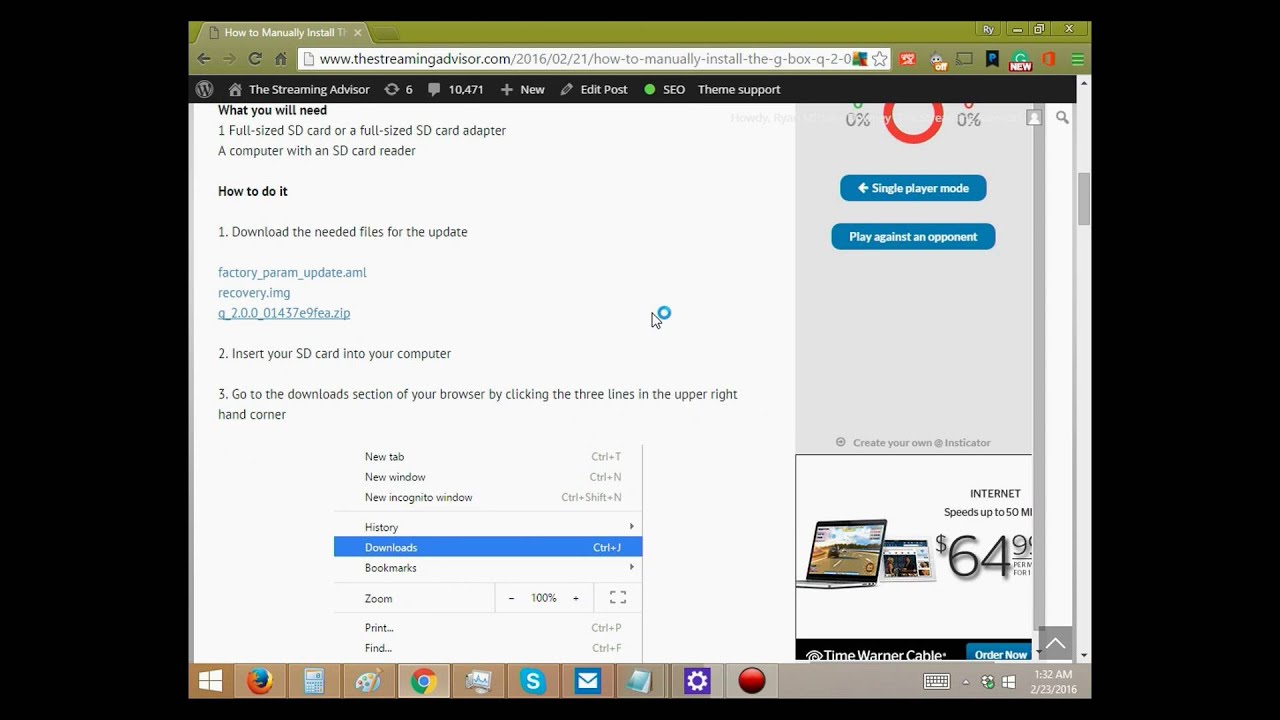Download the factory_param_update.aml file
This screenshot has width=1280, height=720.
[x=292, y=272]
